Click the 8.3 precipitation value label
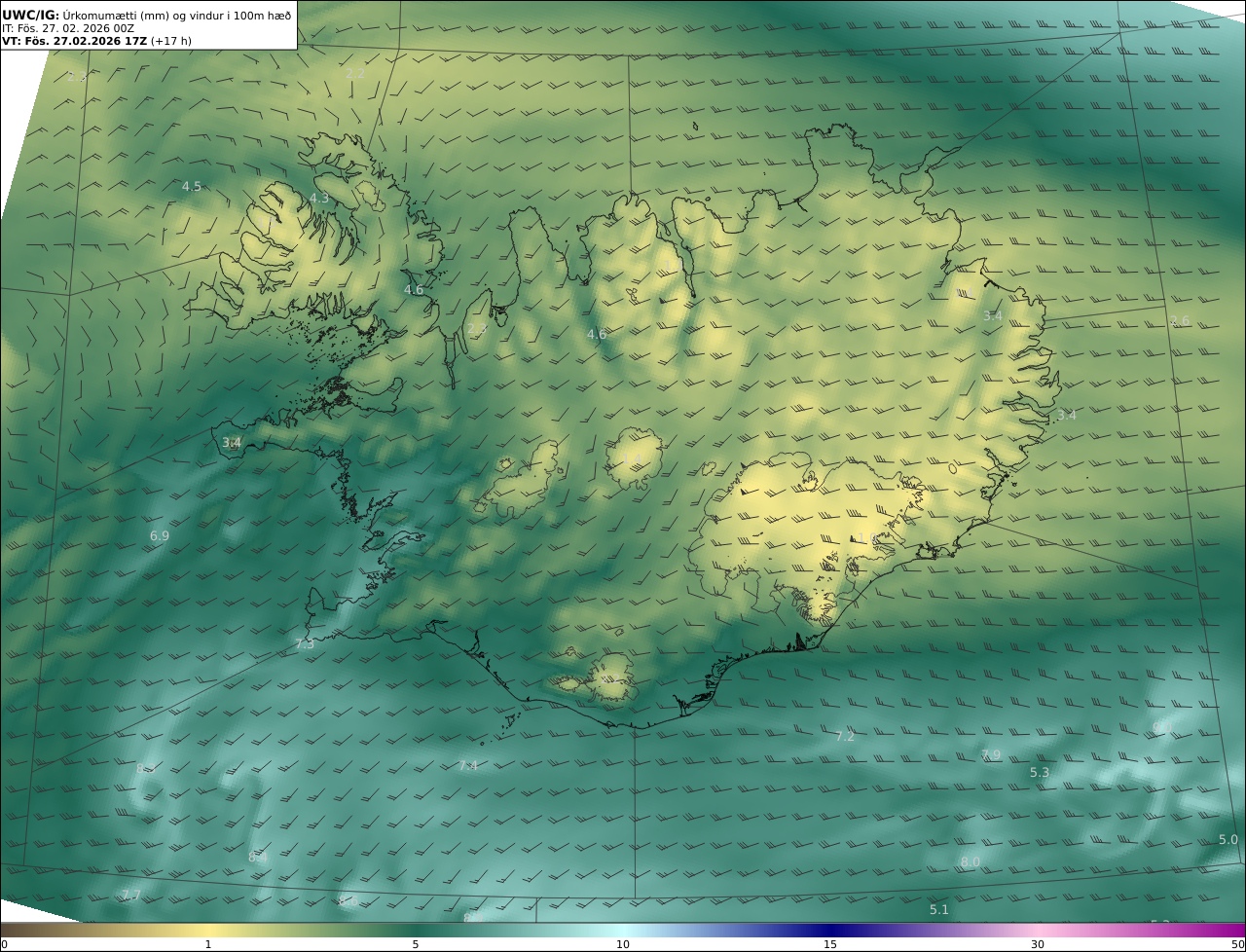The image size is (1246, 952). point(146,769)
